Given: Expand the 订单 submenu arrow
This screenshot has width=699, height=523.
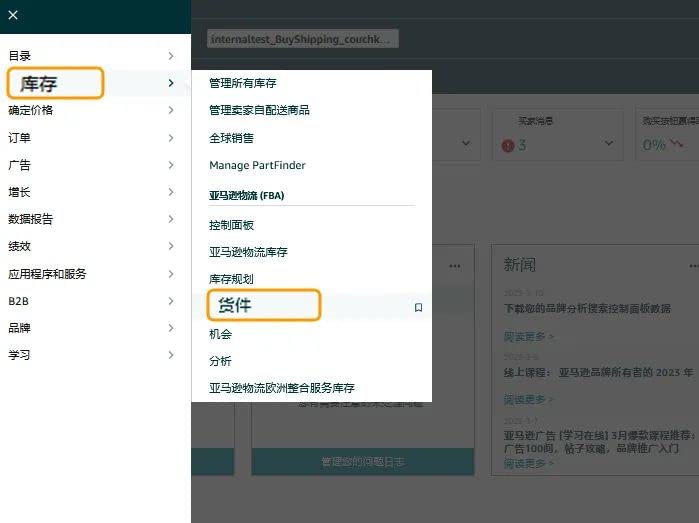Looking at the screenshot, I should (171, 138).
